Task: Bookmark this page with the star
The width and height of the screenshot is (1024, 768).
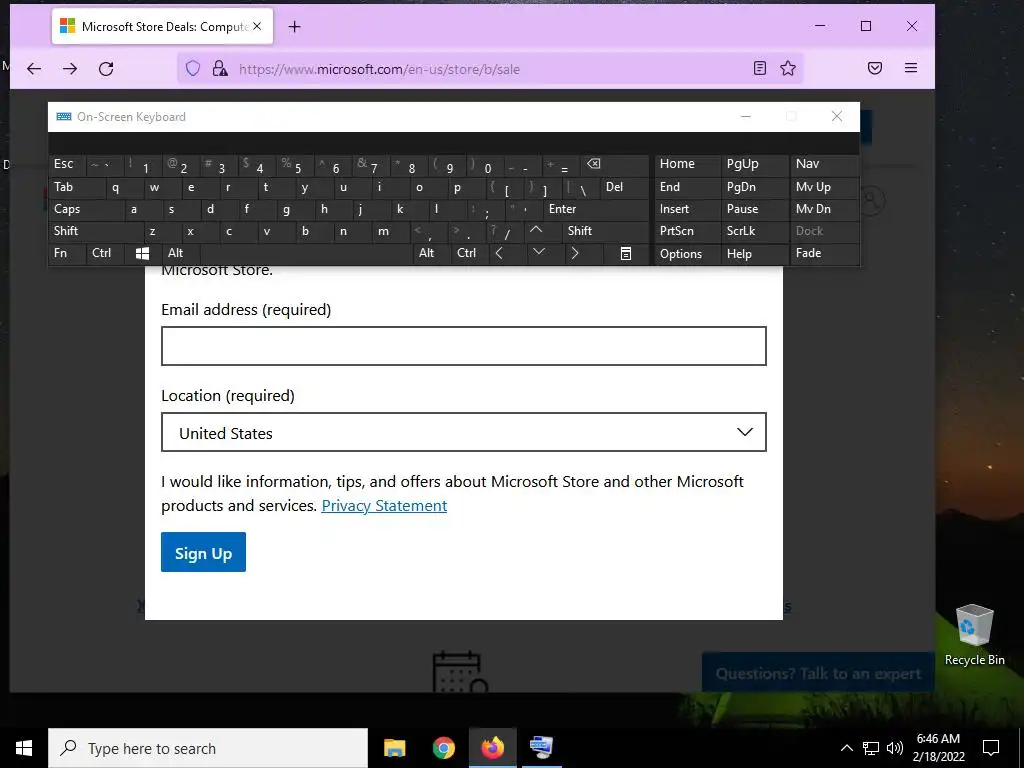Action: pyautogui.click(x=788, y=68)
